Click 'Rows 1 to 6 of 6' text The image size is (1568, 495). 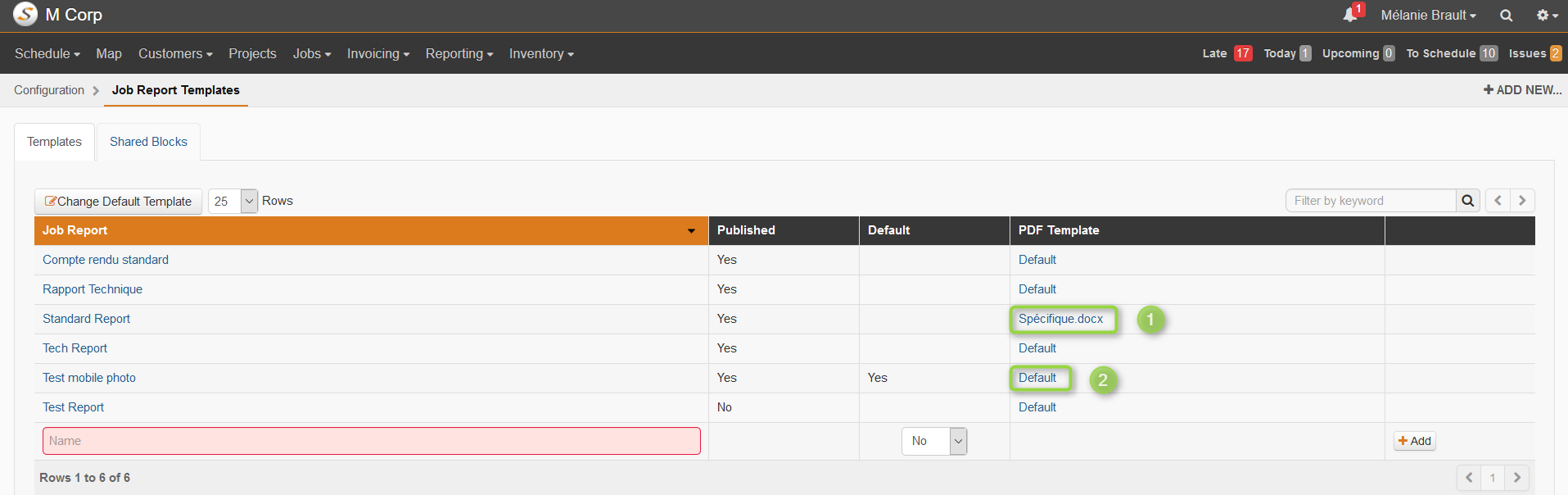click(x=84, y=478)
